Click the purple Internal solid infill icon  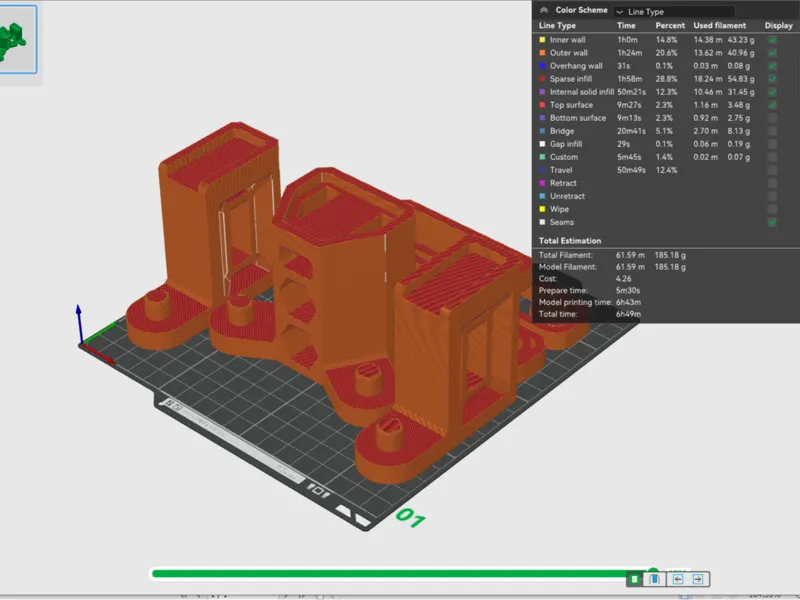pos(542,92)
